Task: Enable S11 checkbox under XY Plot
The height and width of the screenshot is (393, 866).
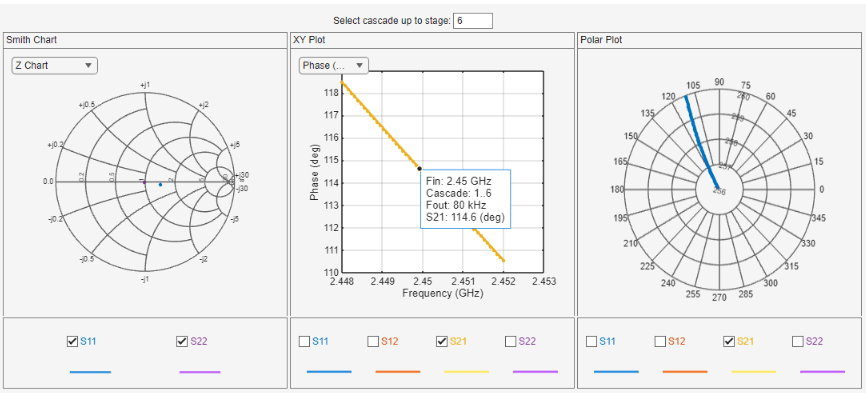Action: pos(304,342)
